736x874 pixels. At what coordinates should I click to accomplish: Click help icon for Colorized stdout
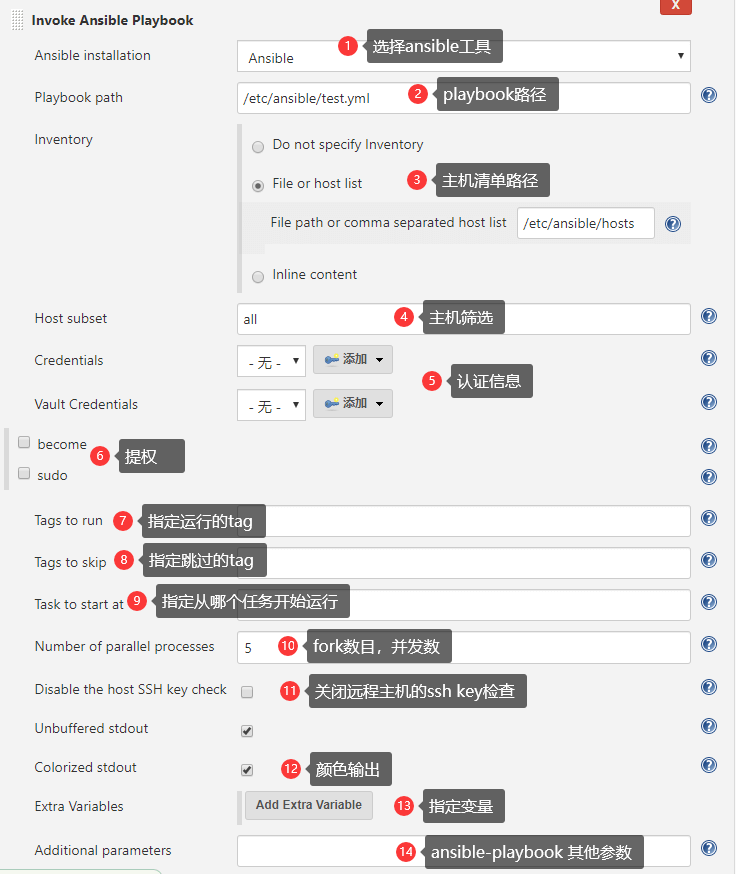(709, 765)
